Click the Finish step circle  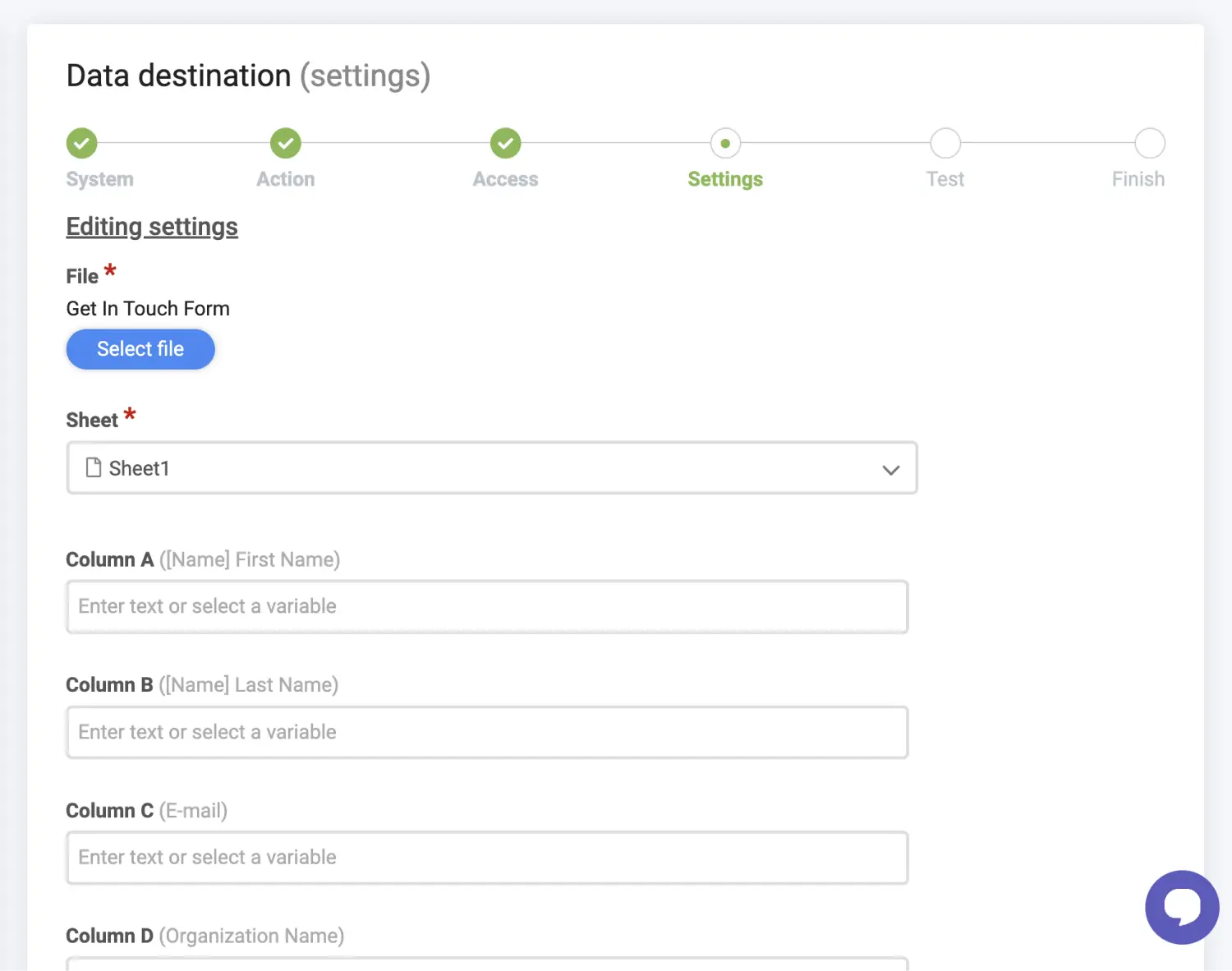tap(1150, 143)
